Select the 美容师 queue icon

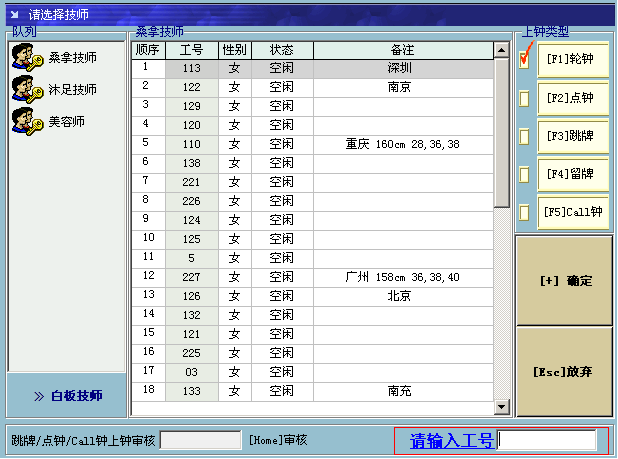pos(27,121)
